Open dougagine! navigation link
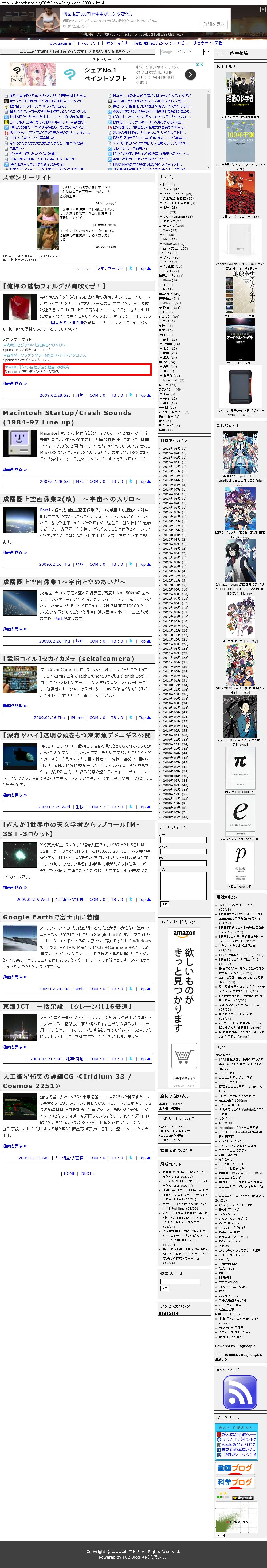Viewport: 267px width, 1568px height. (61, 43)
